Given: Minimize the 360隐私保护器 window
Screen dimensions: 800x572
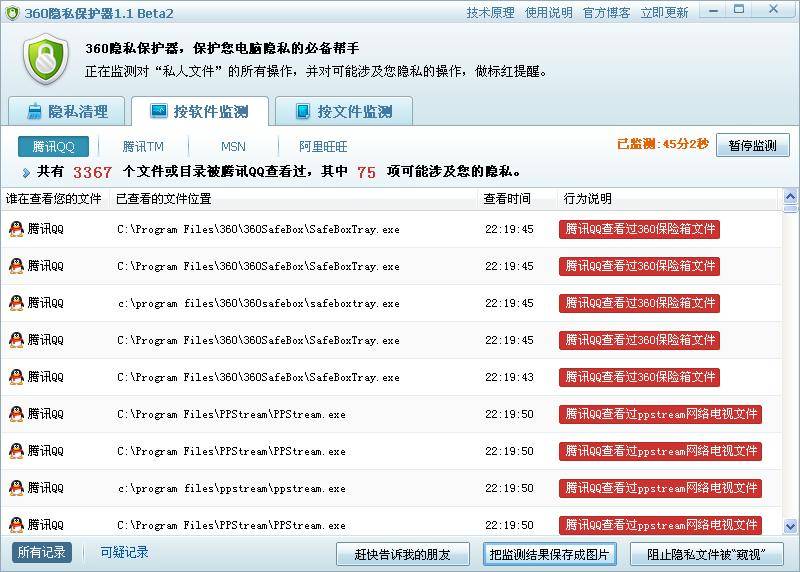Looking at the screenshot, I should [713, 10].
